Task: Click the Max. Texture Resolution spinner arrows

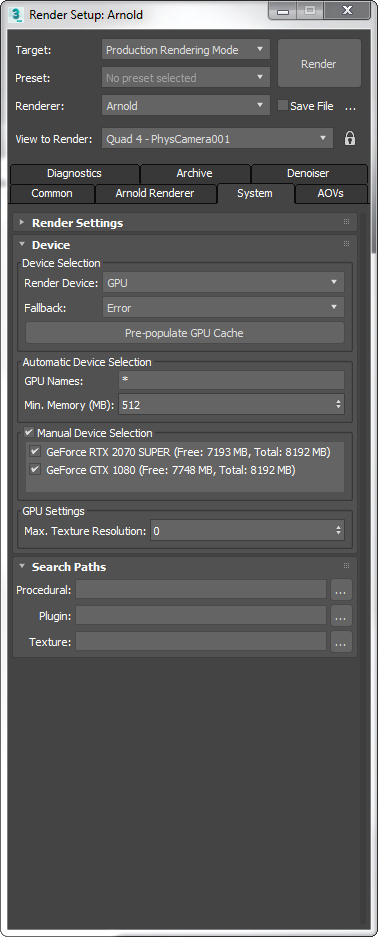Action: (x=339, y=530)
